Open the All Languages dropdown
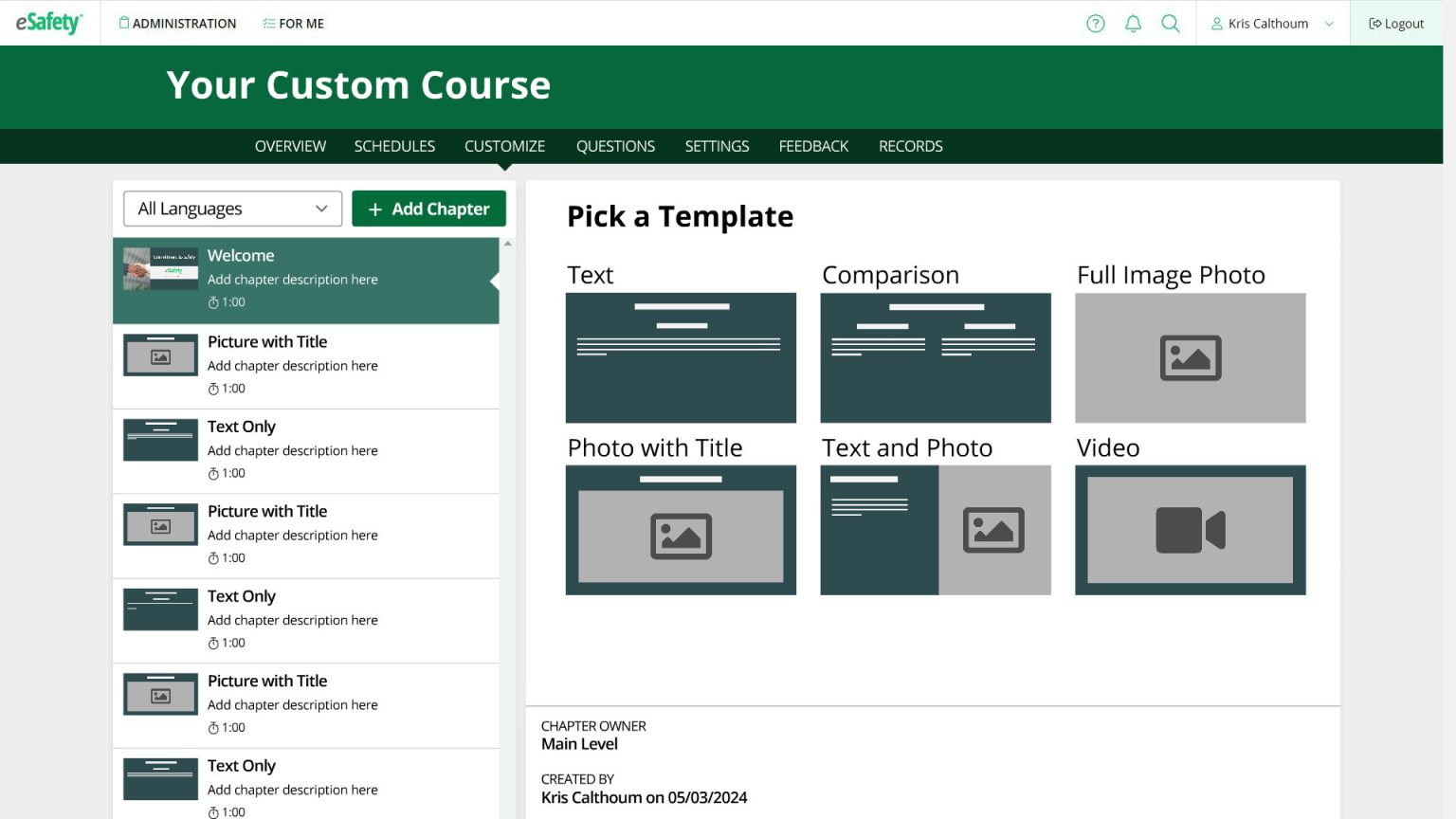Image resolution: width=1456 pixels, height=819 pixels. tap(231, 209)
